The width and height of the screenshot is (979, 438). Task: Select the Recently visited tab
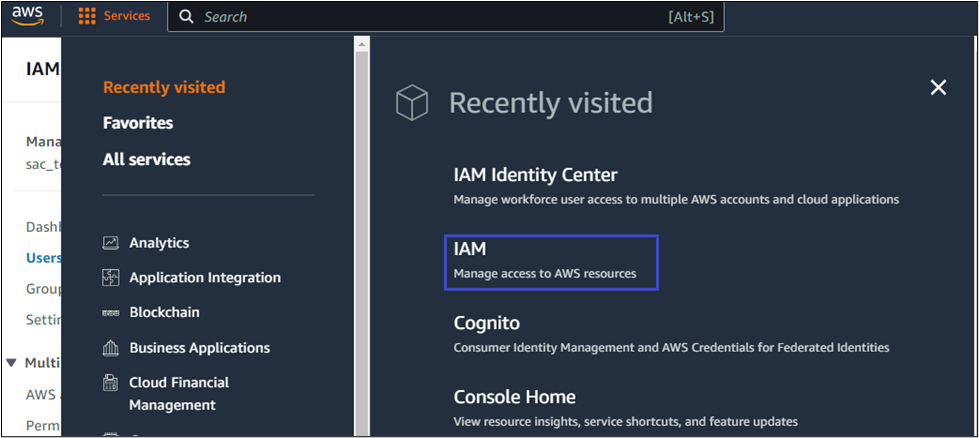point(164,87)
